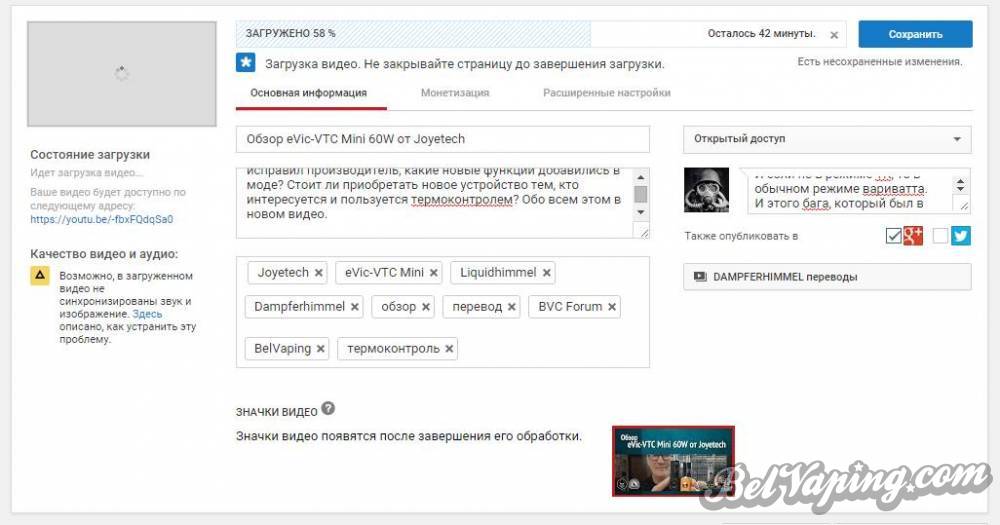The height and width of the screenshot is (525, 1000).
Task: Click the blue star notification icon
Action: 246,63
